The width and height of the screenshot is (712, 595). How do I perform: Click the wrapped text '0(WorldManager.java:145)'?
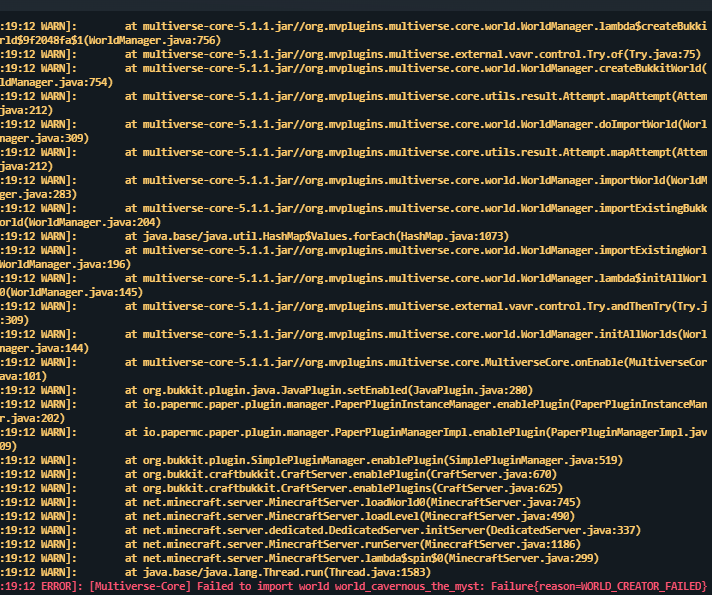pyautogui.click(x=71, y=293)
